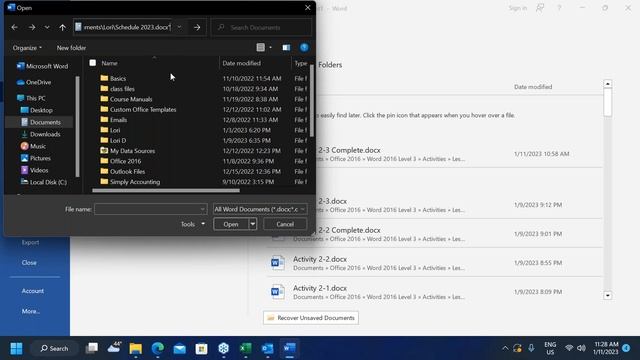Launch Microsoft Edge from taskbar
The width and height of the screenshot is (640, 360).
158,349
